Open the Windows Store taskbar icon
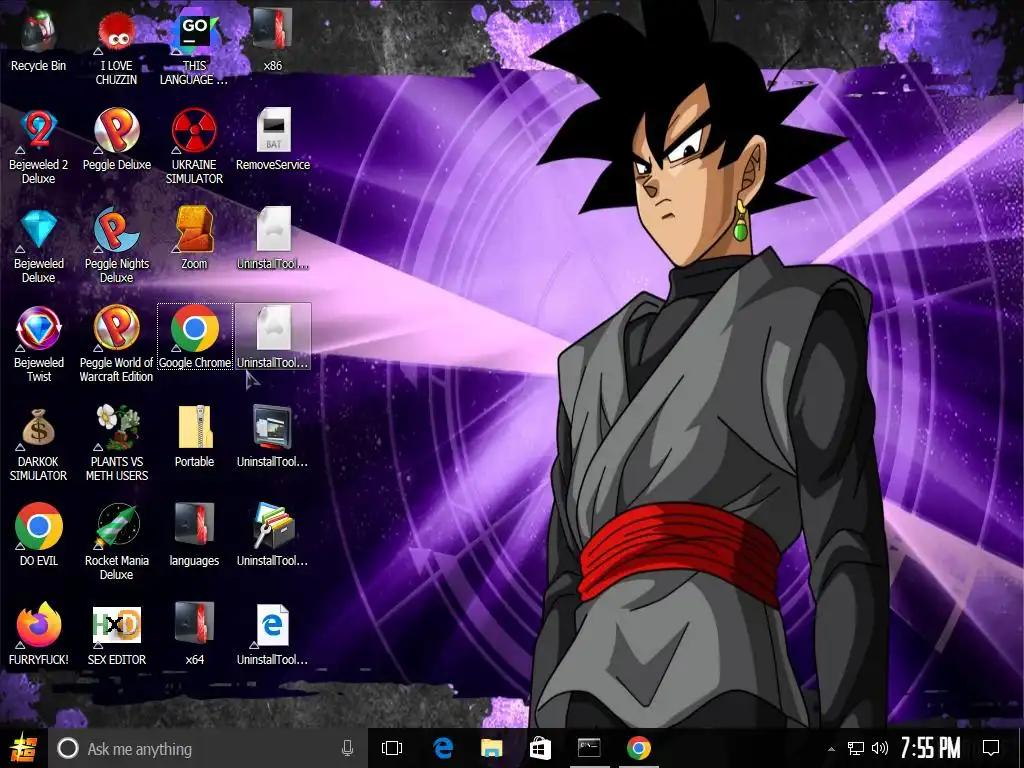The height and width of the screenshot is (768, 1024). click(540, 748)
